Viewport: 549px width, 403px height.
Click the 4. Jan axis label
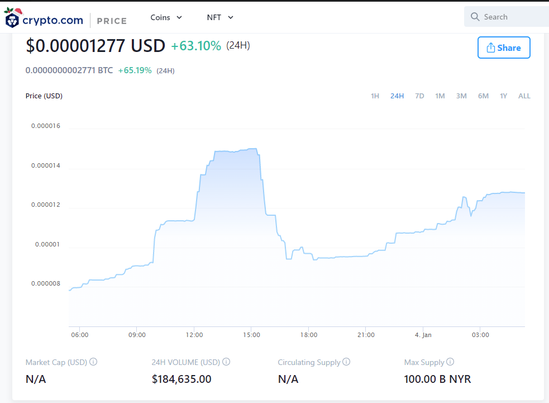[423, 335]
